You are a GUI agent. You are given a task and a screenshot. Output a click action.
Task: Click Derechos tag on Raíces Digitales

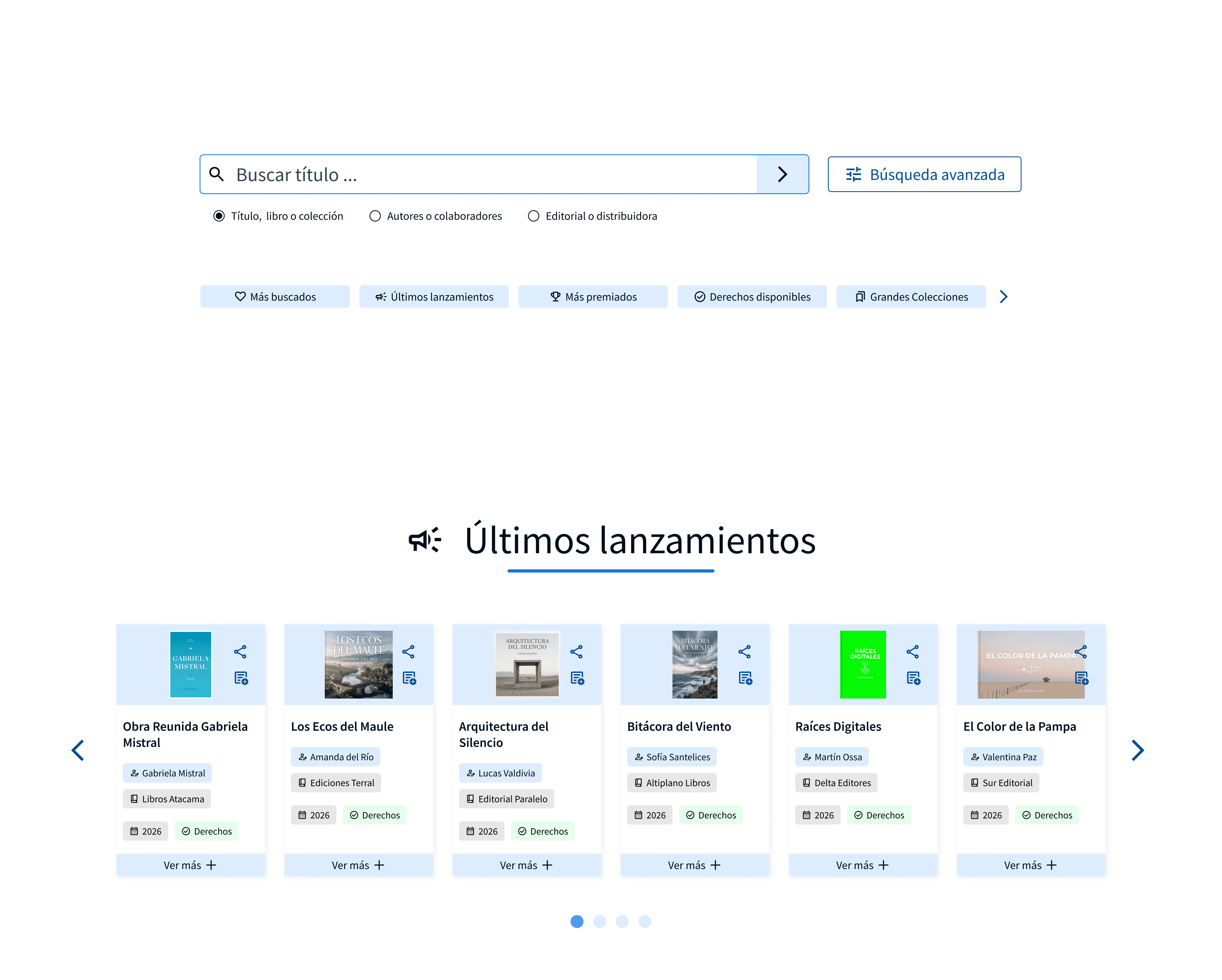878,815
